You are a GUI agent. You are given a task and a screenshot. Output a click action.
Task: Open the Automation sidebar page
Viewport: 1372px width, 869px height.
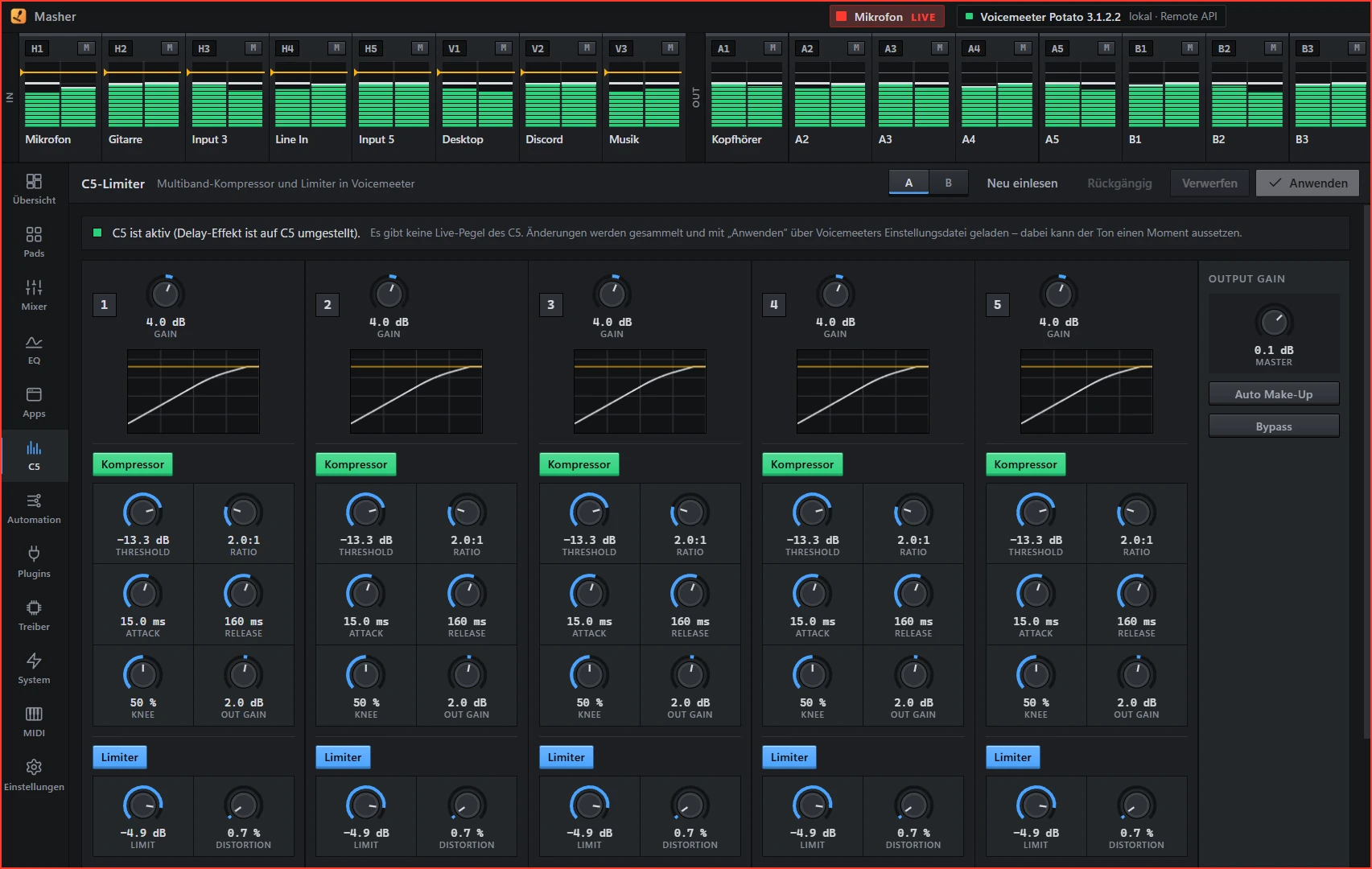(34, 509)
